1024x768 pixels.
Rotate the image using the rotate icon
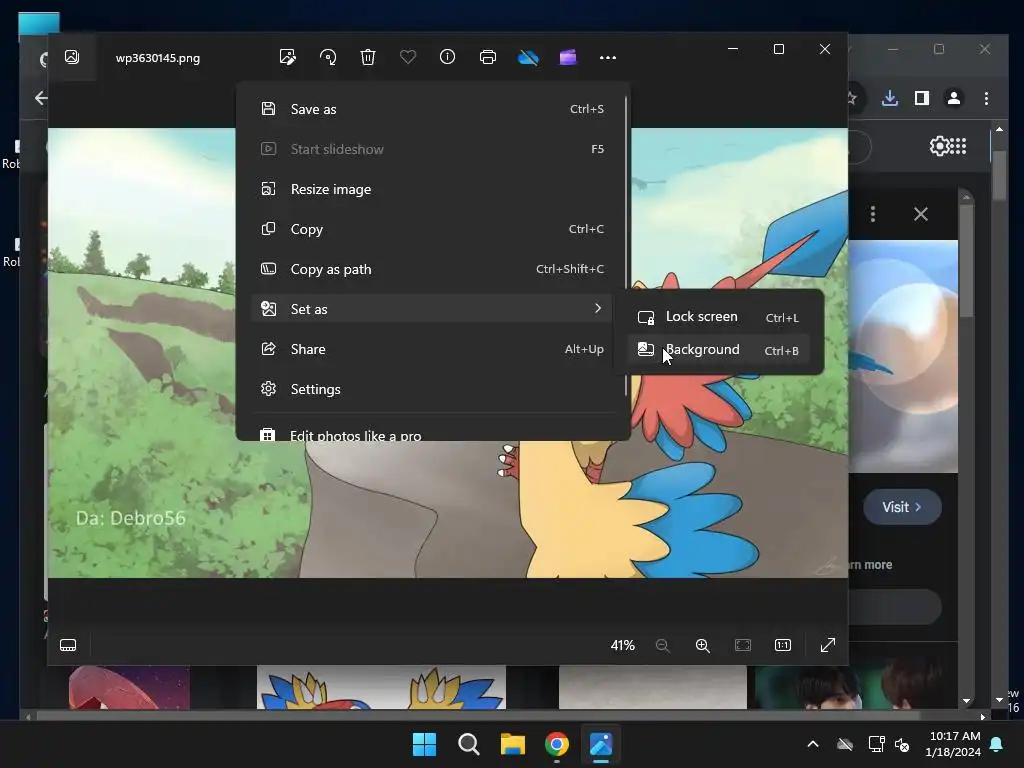tap(328, 57)
